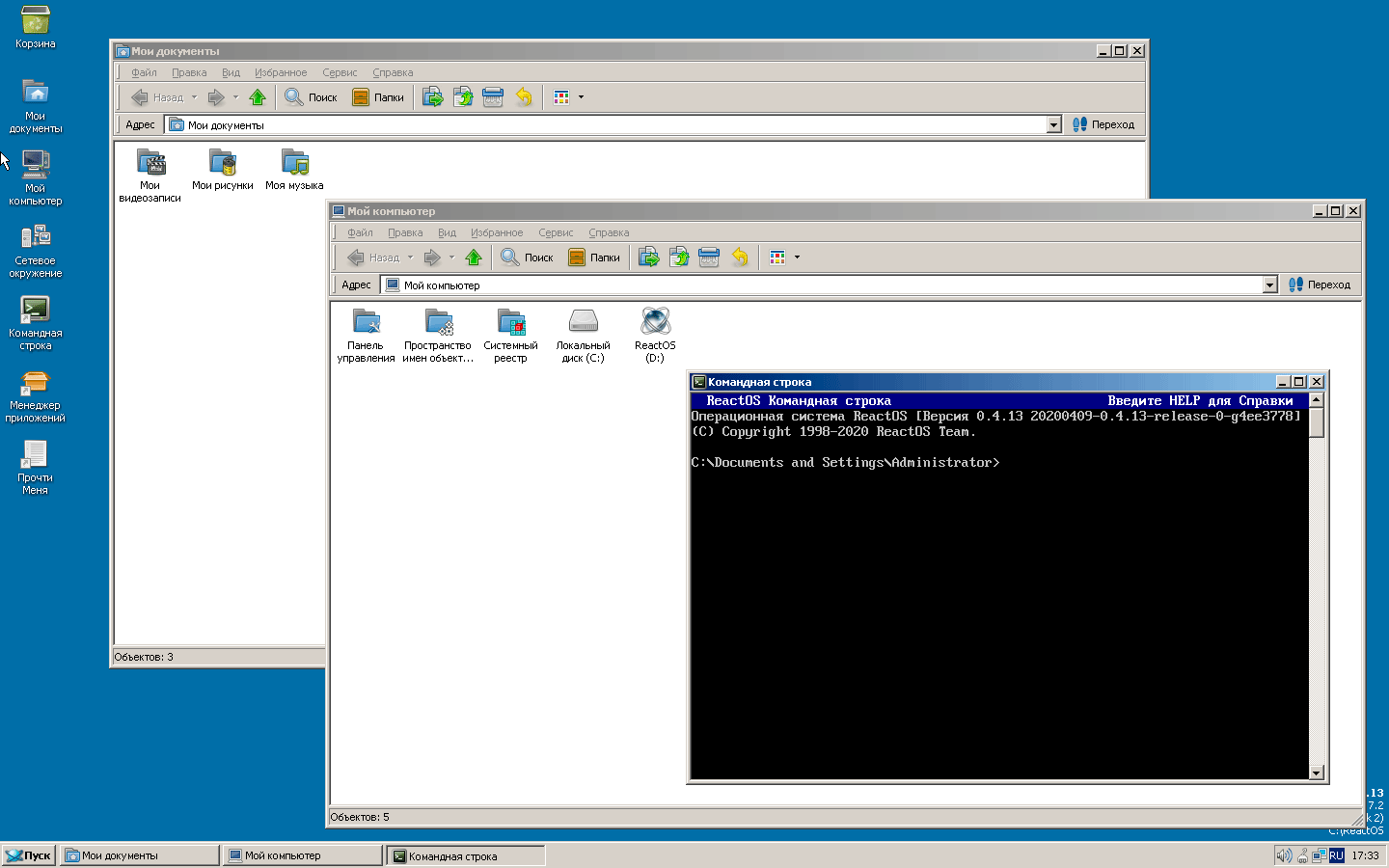
Task: Select the Системный реестр icon
Action: tap(510, 322)
